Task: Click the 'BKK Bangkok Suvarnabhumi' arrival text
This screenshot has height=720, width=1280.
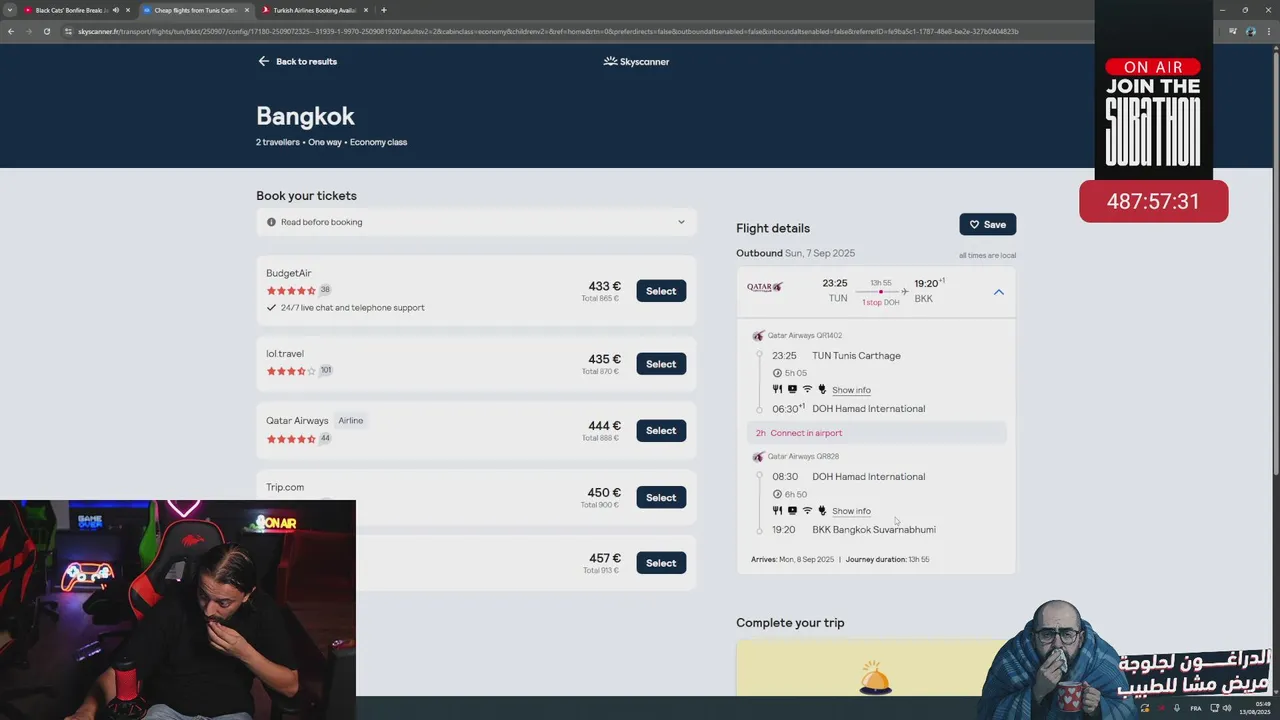Action: pos(874,530)
